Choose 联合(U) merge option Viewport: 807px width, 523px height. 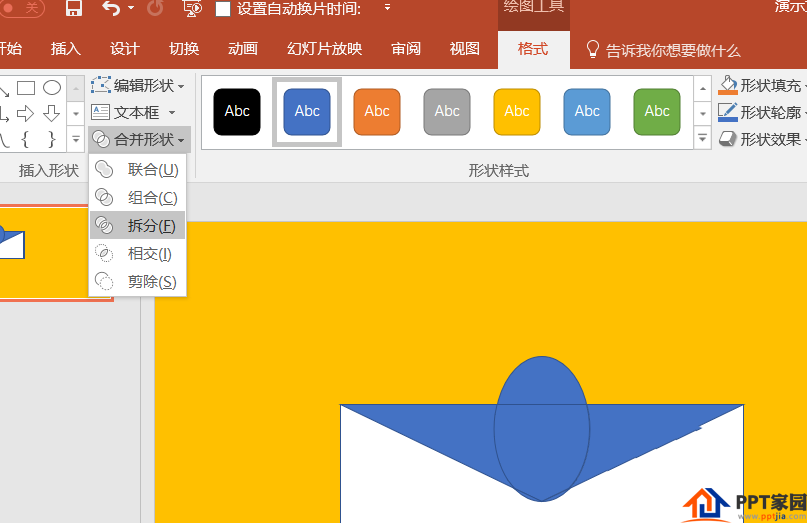point(137,169)
